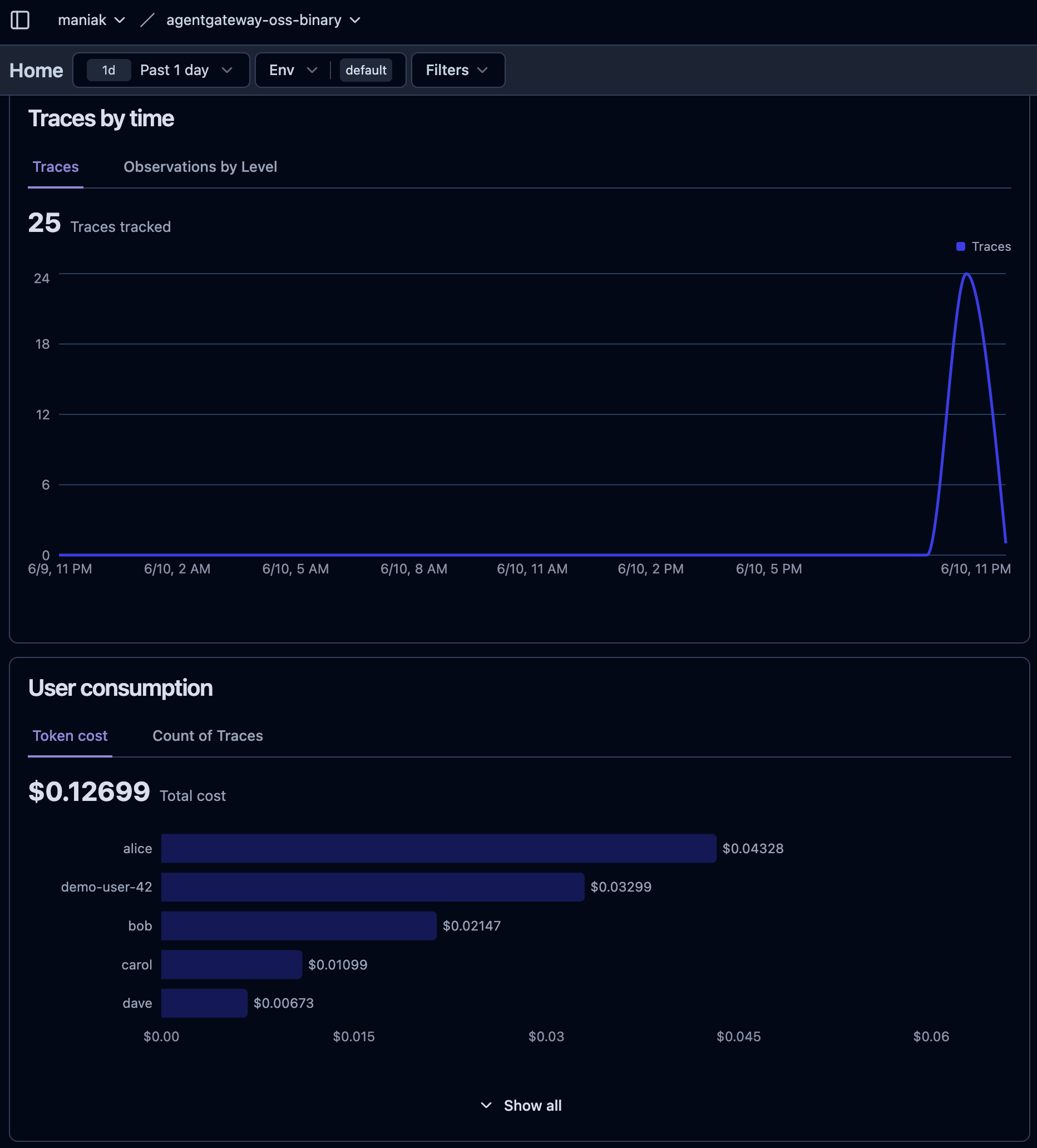Screen dimensions: 1037x1148
Task: Open the maniak organization dropdown
Action: [x=91, y=20]
